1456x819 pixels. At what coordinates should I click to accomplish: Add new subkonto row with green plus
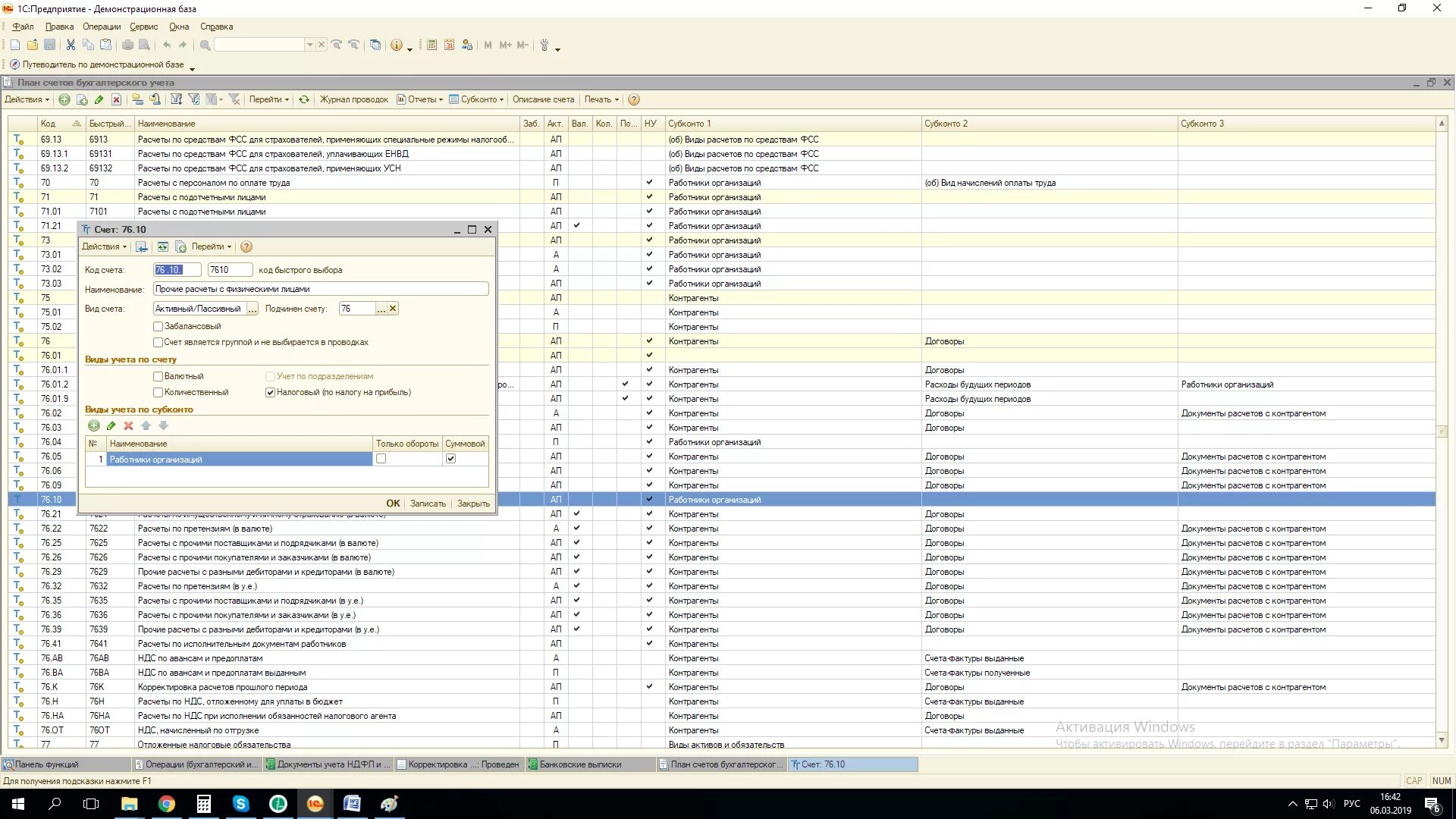[94, 426]
